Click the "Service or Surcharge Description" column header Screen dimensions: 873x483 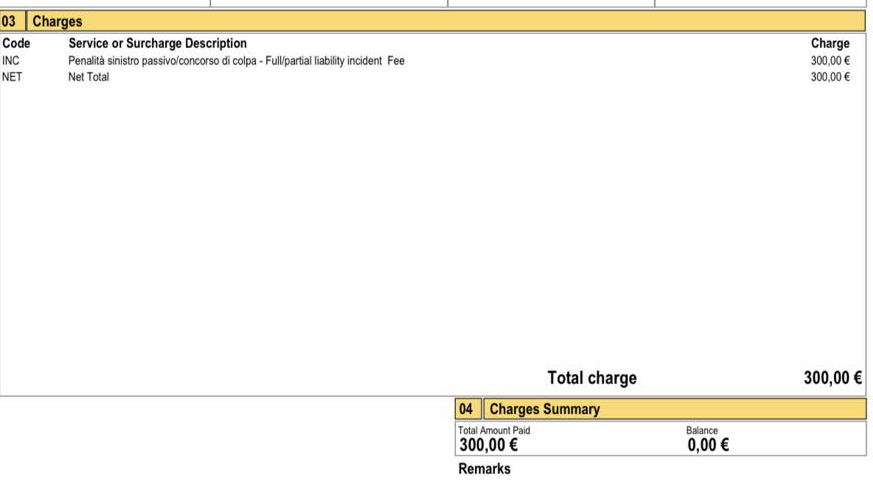point(158,43)
